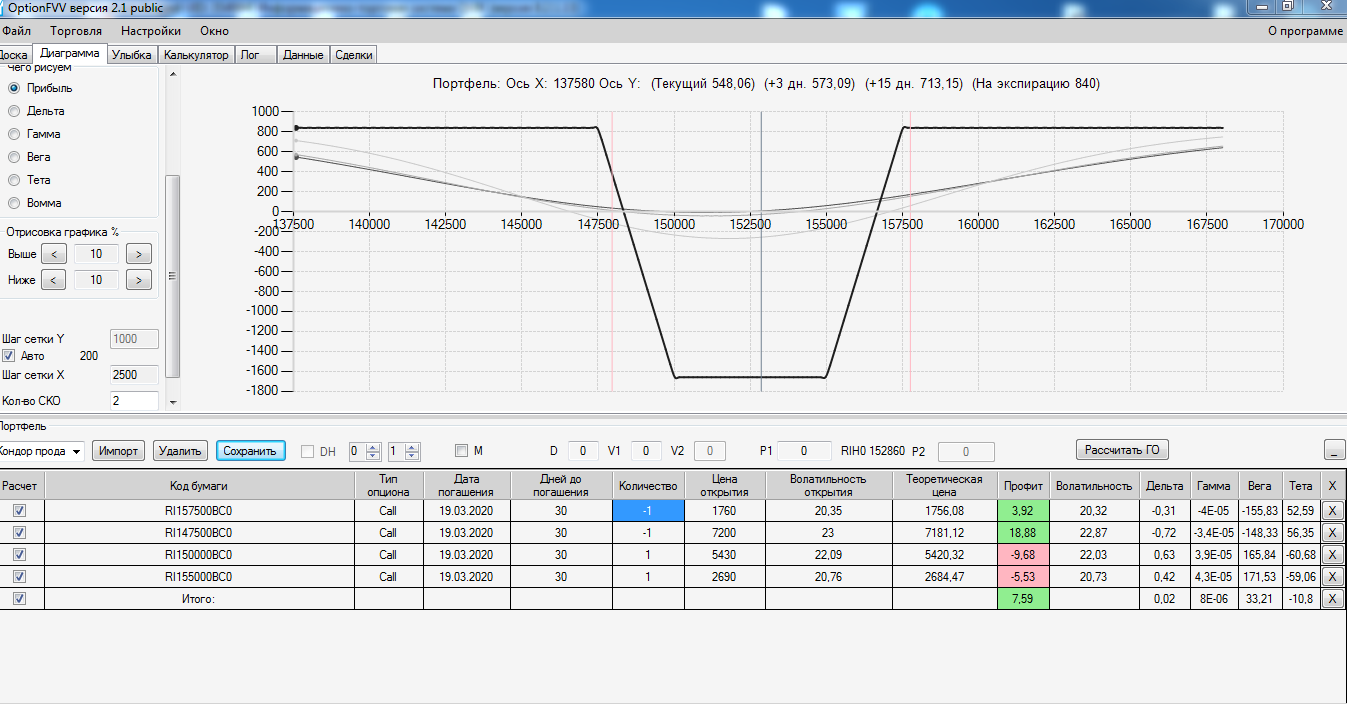
Task: Decrease the Выше chart percentage
Action: (x=54, y=254)
